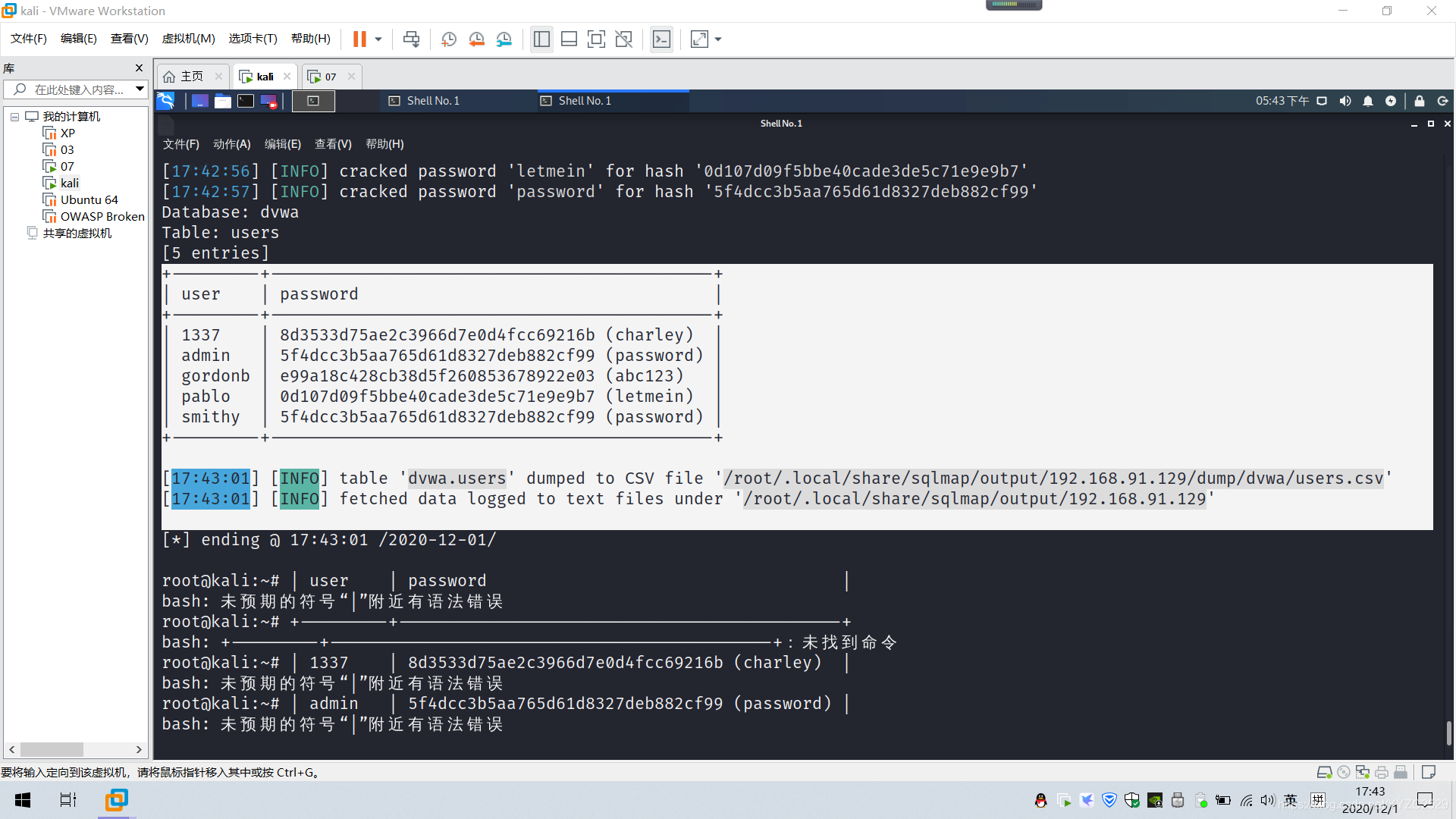Toggle the thumbnail bar view
Screen dimensions: 1456x819
569,39
